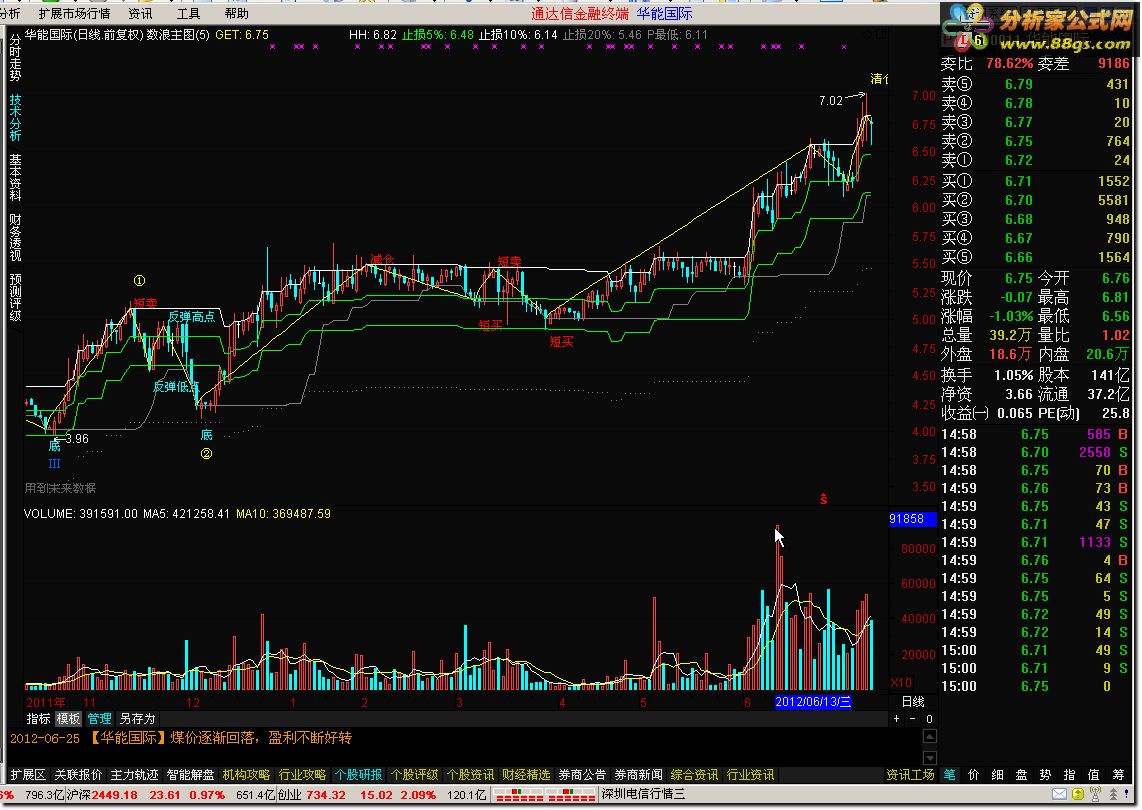
Task: Select the 主力轨迹 bottom tab
Action: [x=134, y=775]
